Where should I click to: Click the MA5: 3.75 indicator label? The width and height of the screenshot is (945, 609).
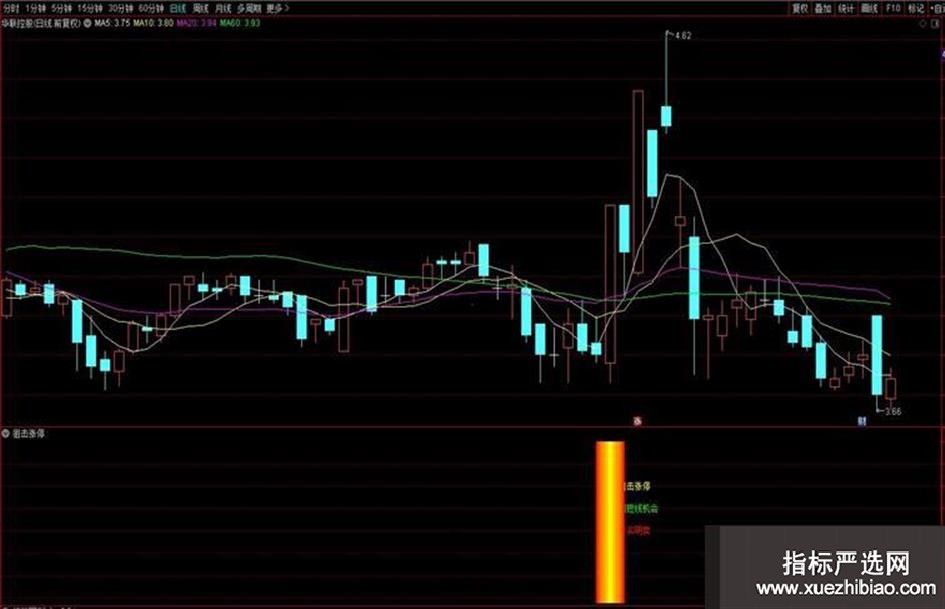pyautogui.click(x=112, y=24)
